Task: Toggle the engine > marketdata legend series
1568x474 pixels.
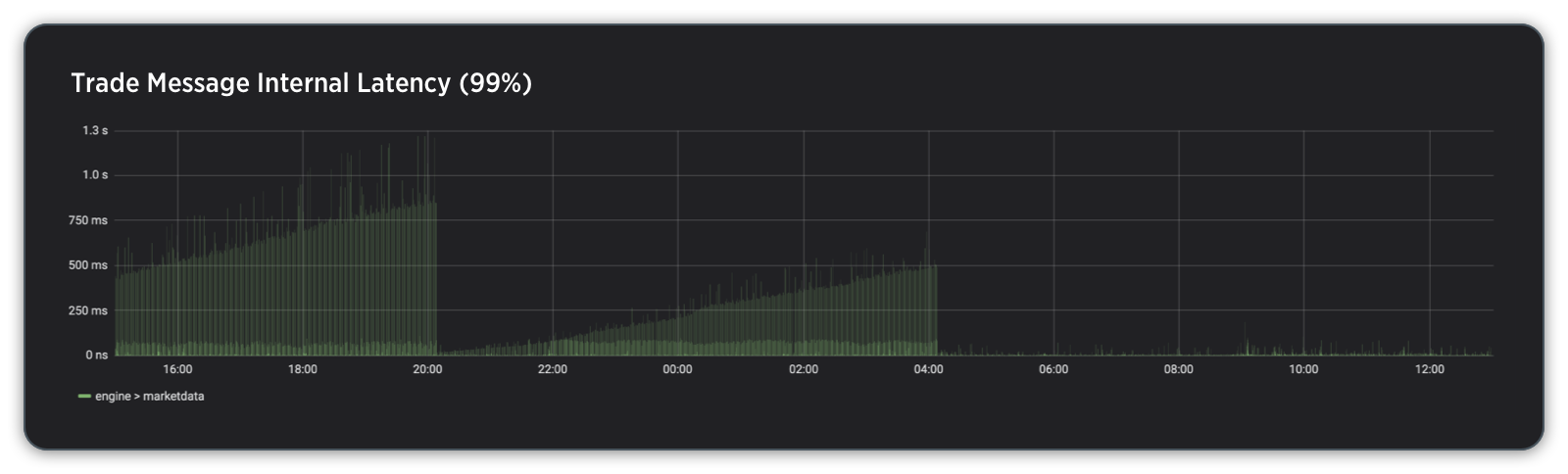Action: coord(150,397)
